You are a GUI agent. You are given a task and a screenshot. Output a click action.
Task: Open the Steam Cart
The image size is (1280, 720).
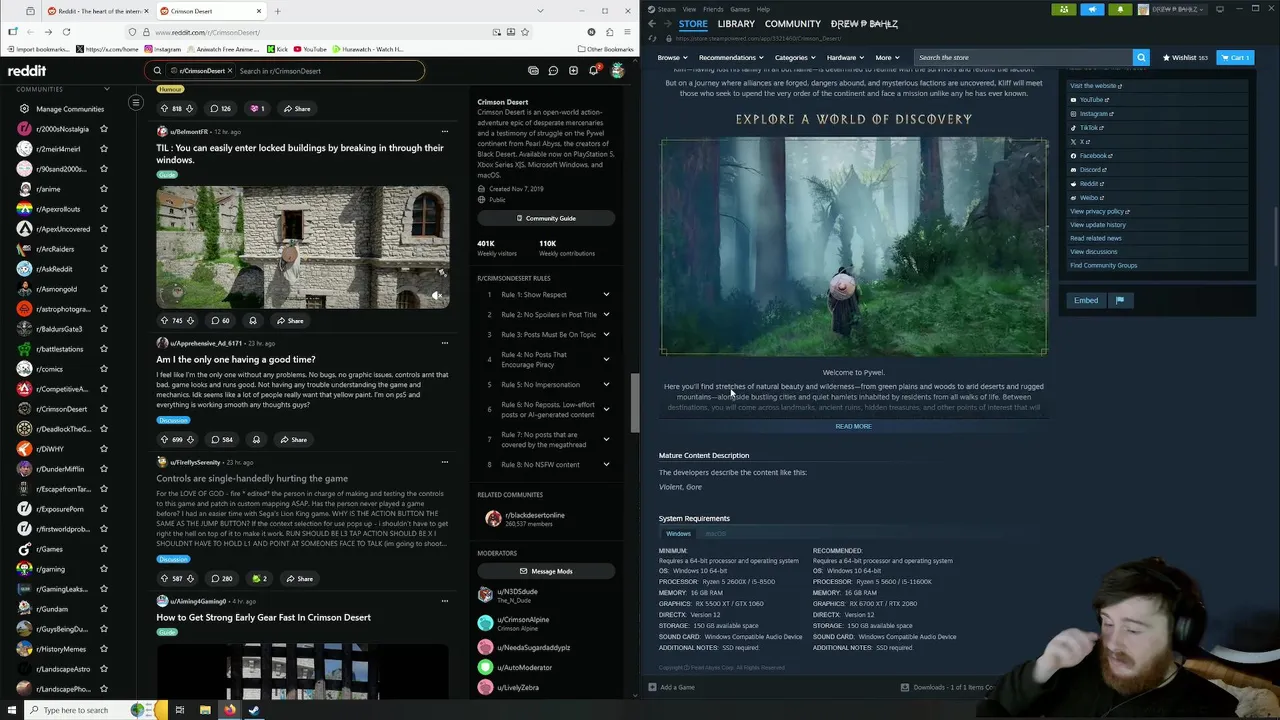click(1235, 58)
